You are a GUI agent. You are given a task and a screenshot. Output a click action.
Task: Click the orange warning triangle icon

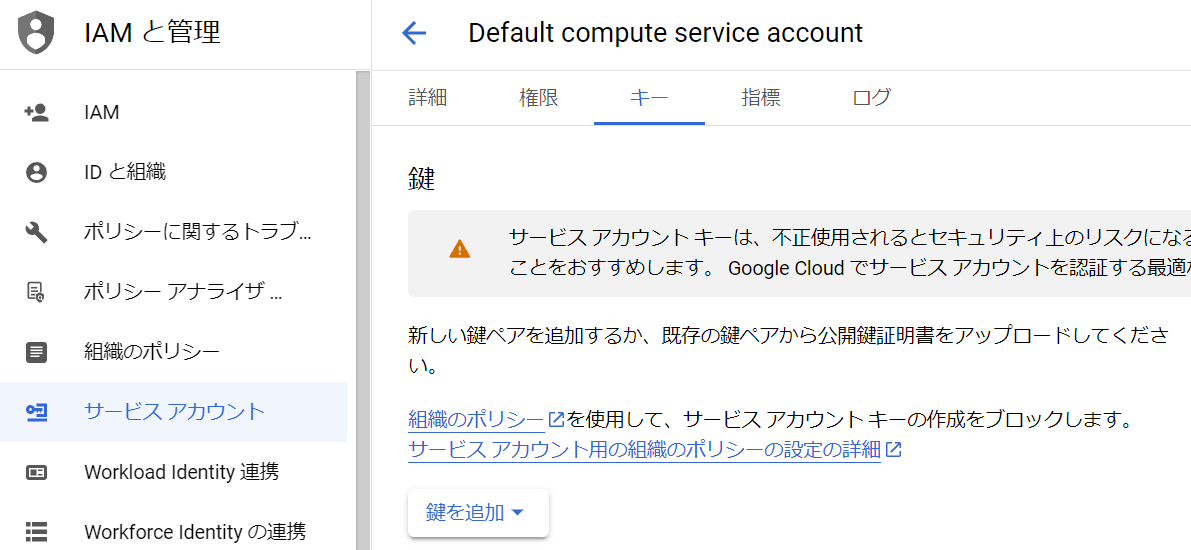pos(460,249)
